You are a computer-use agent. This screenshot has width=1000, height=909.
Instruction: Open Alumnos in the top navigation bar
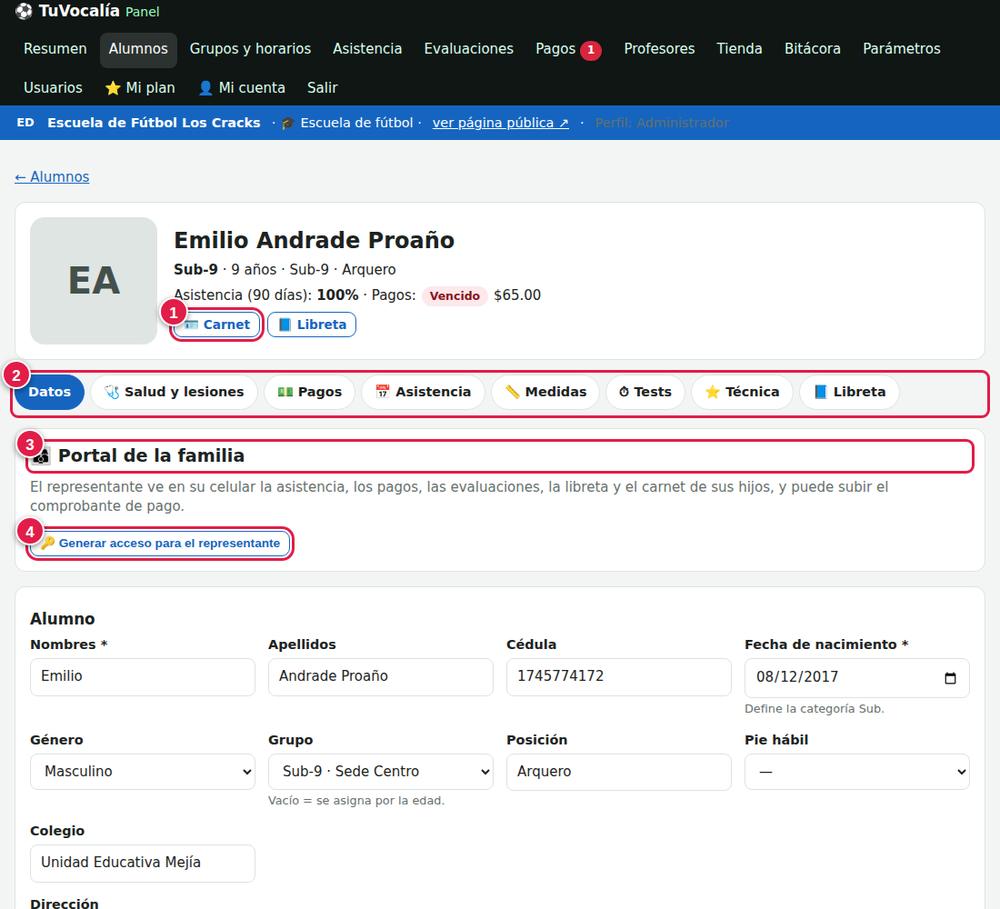point(138,49)
